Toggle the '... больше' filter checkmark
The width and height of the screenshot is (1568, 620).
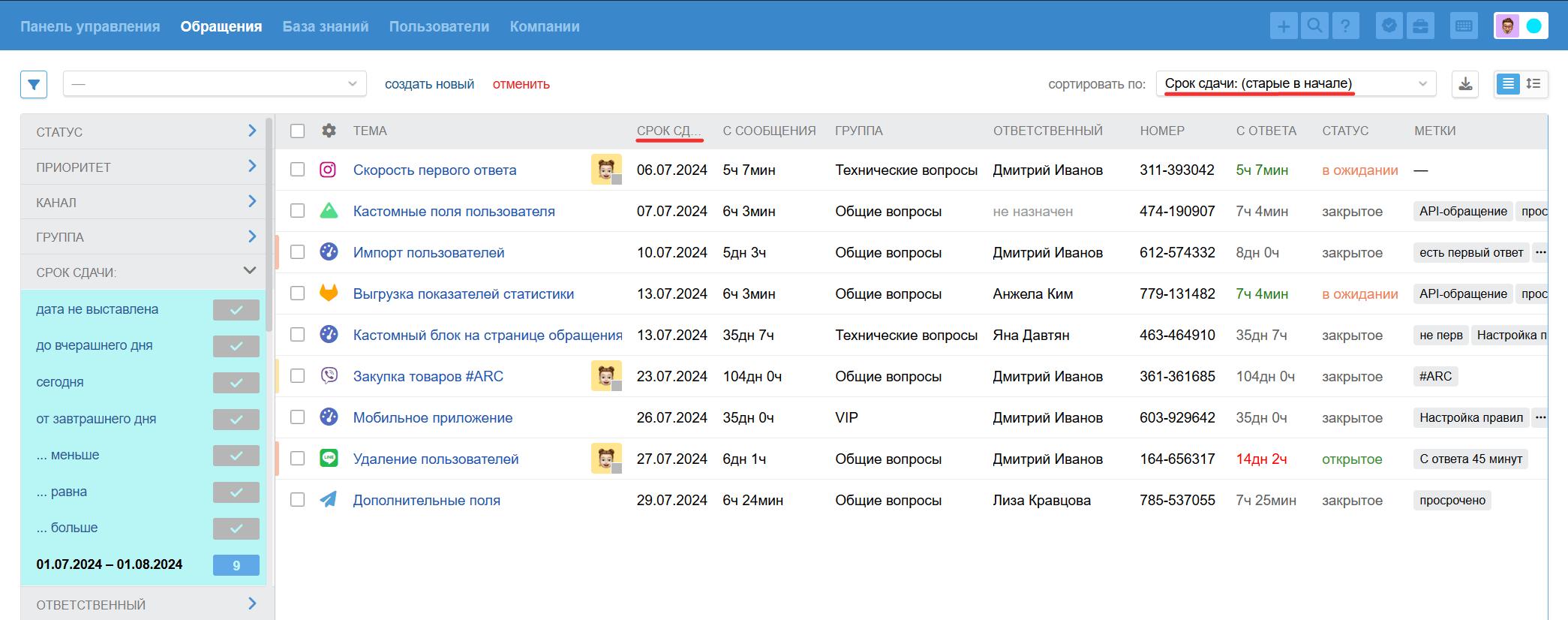[236, 528]
